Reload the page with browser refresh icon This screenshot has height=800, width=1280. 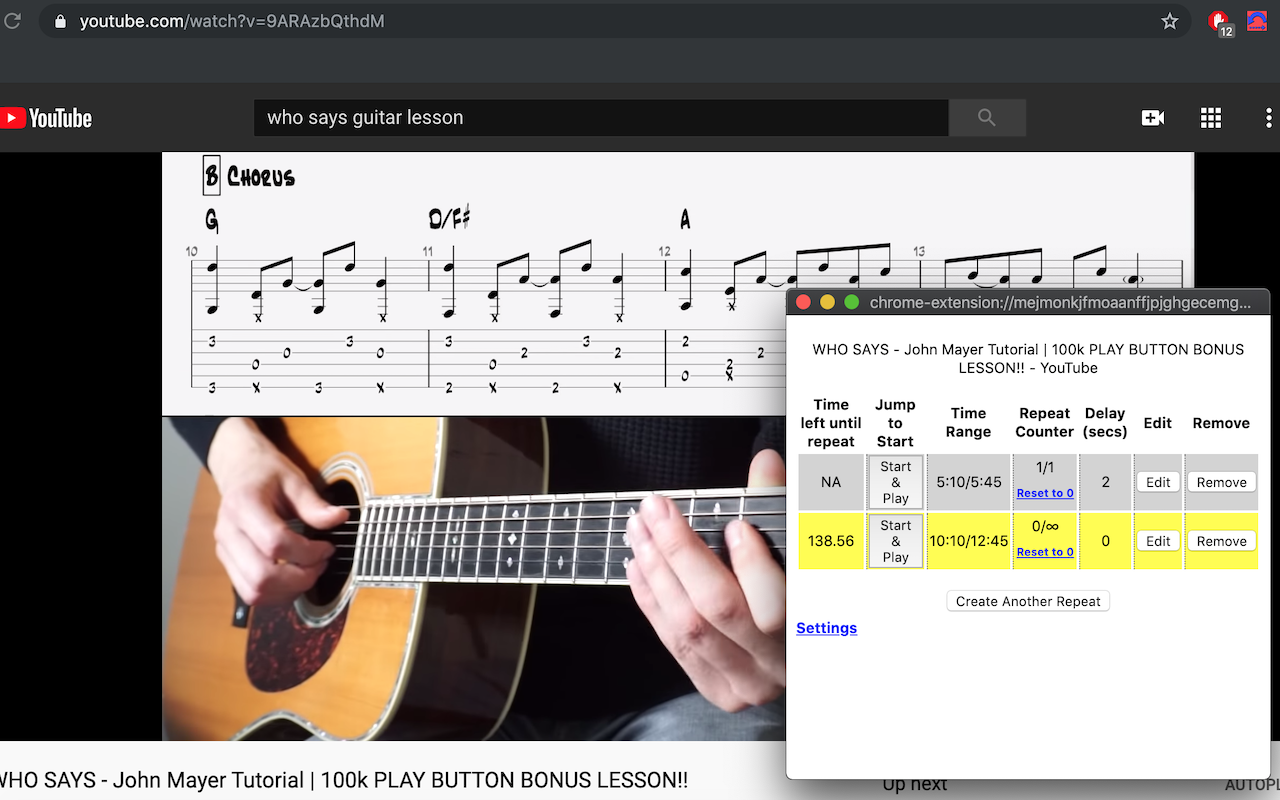click(13, 20)
